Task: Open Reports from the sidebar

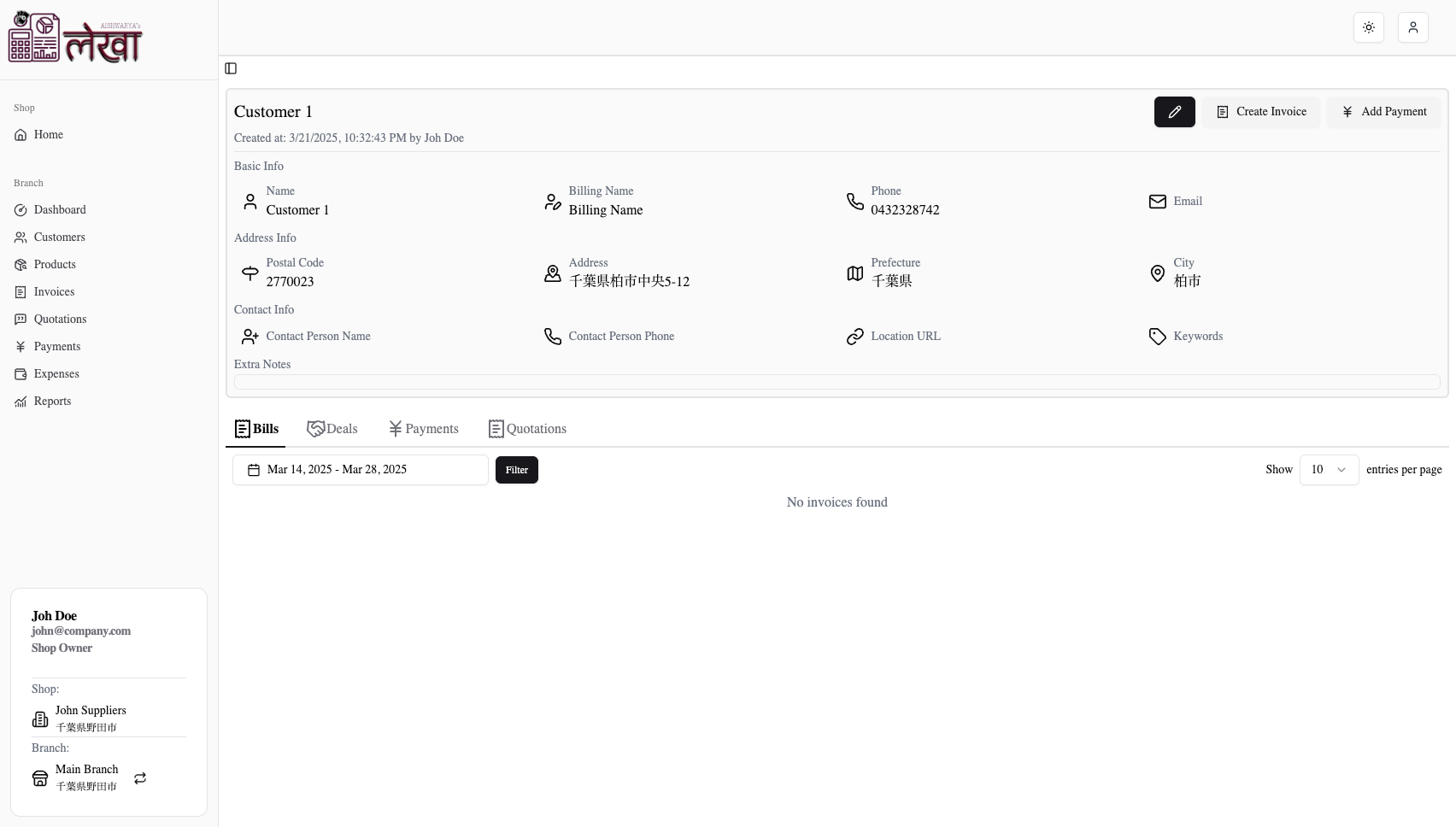Action: point(52,401)
